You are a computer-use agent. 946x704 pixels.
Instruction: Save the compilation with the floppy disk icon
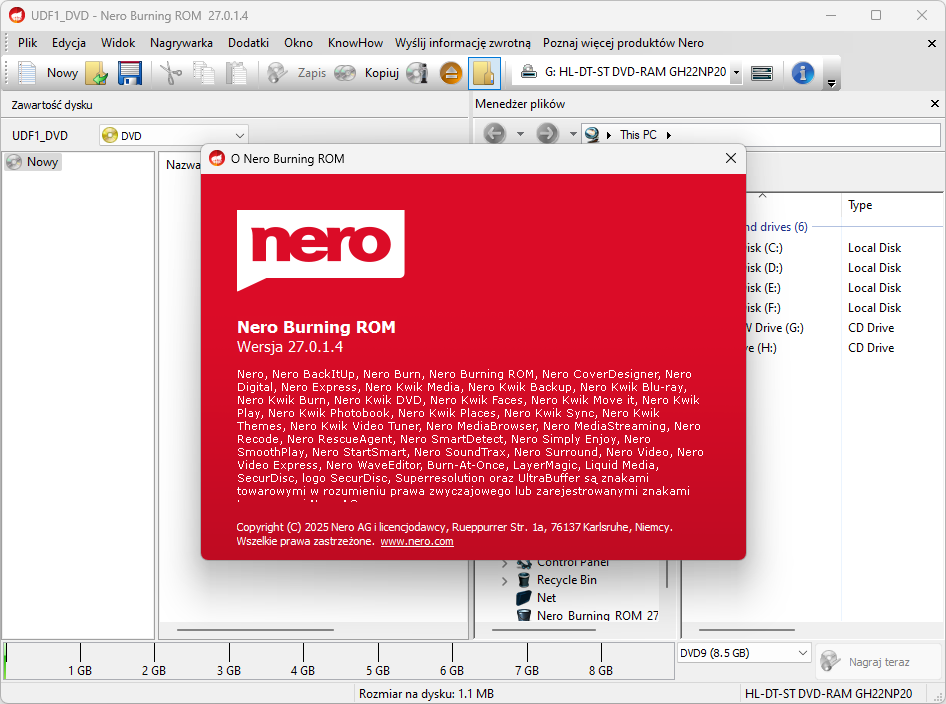click(129, 73)
